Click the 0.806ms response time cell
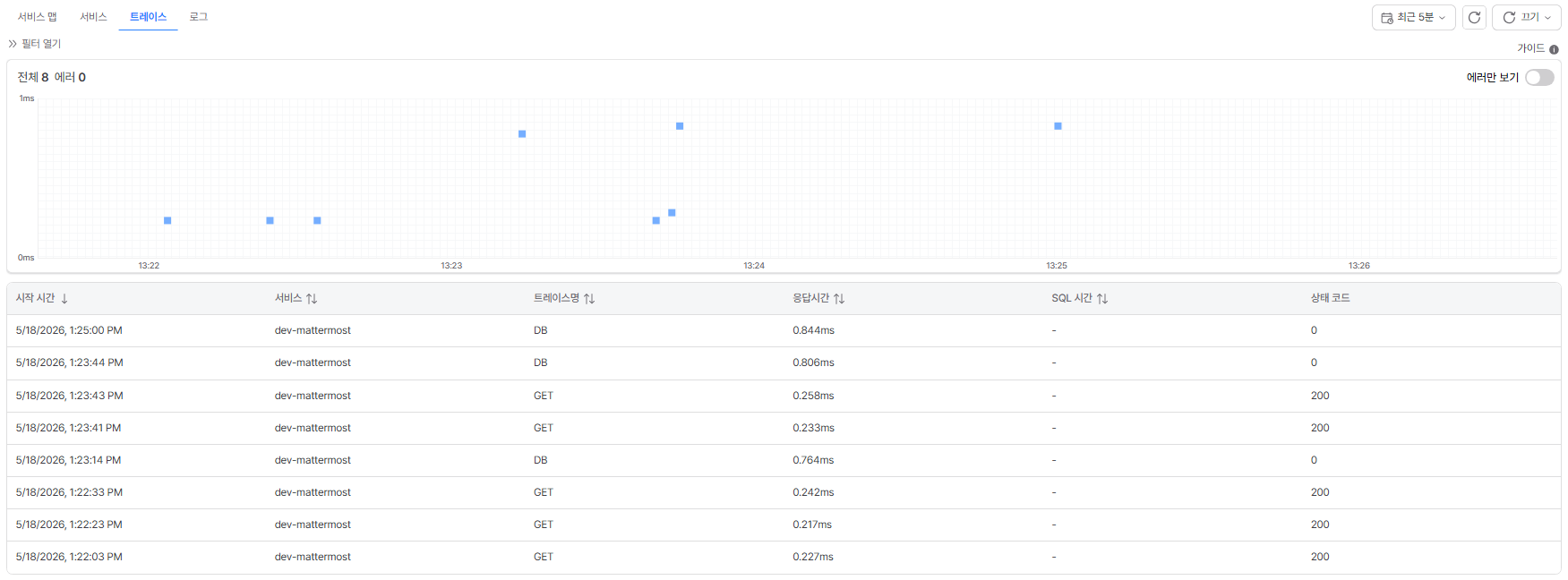 pos(813,362)
